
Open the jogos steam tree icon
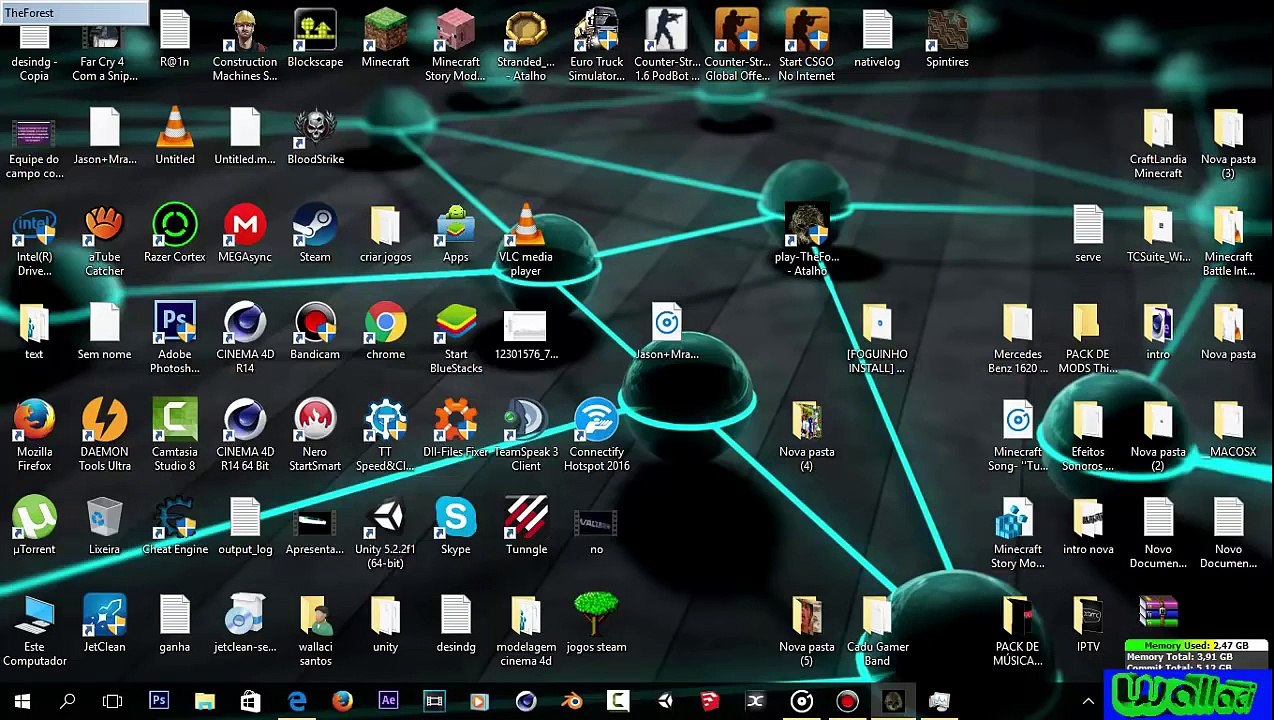596,625
